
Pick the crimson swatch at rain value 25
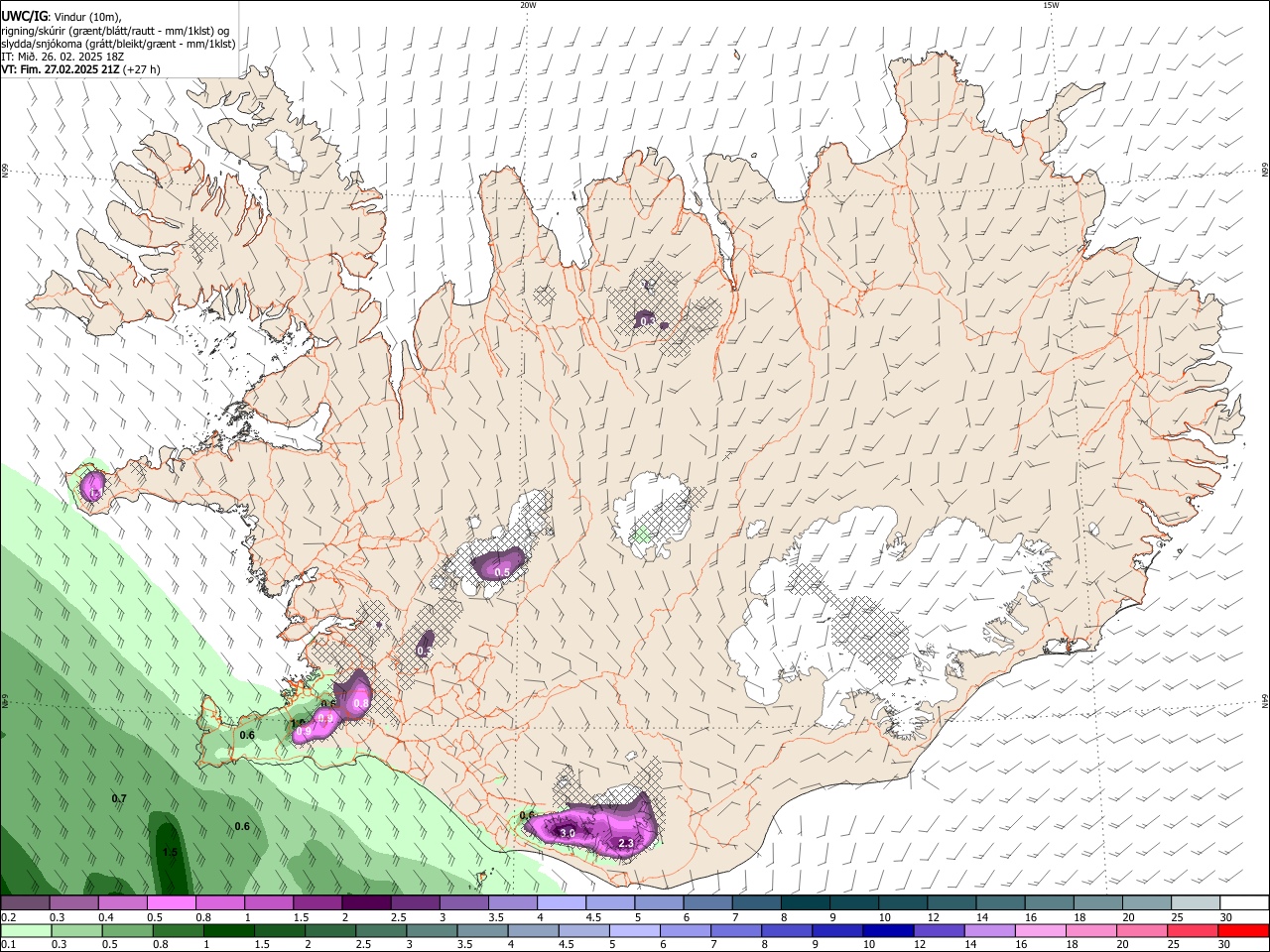click(1193, 930)
